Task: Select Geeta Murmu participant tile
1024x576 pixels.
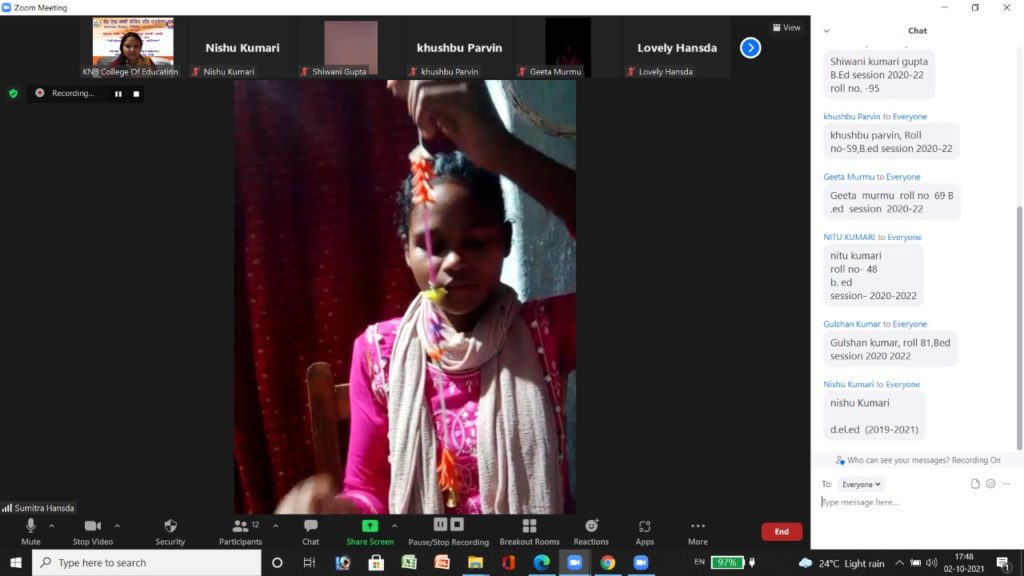Action: (568, 47)
